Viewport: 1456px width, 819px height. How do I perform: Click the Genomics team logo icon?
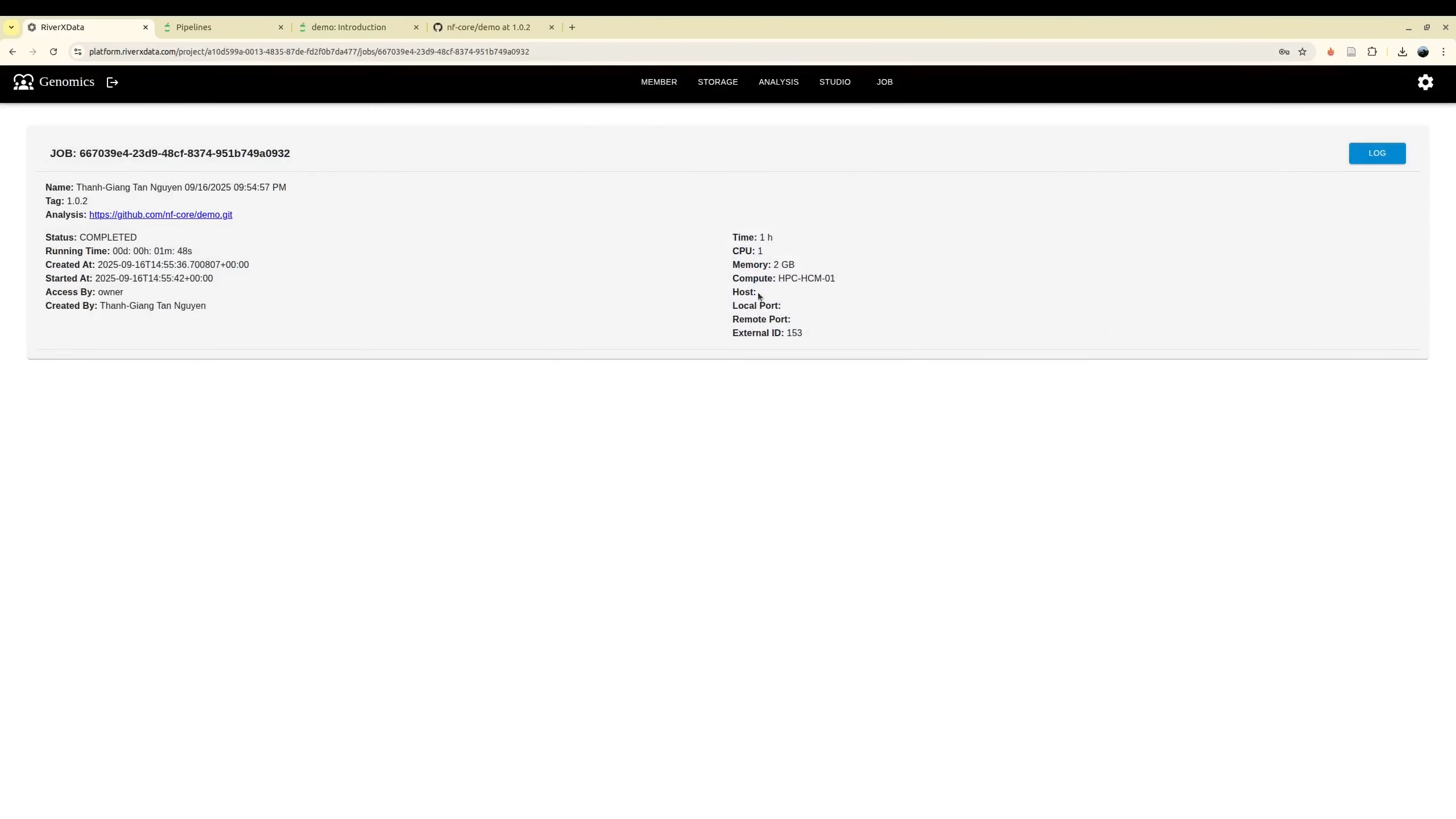pyautogui.click(x=23, y=82)
